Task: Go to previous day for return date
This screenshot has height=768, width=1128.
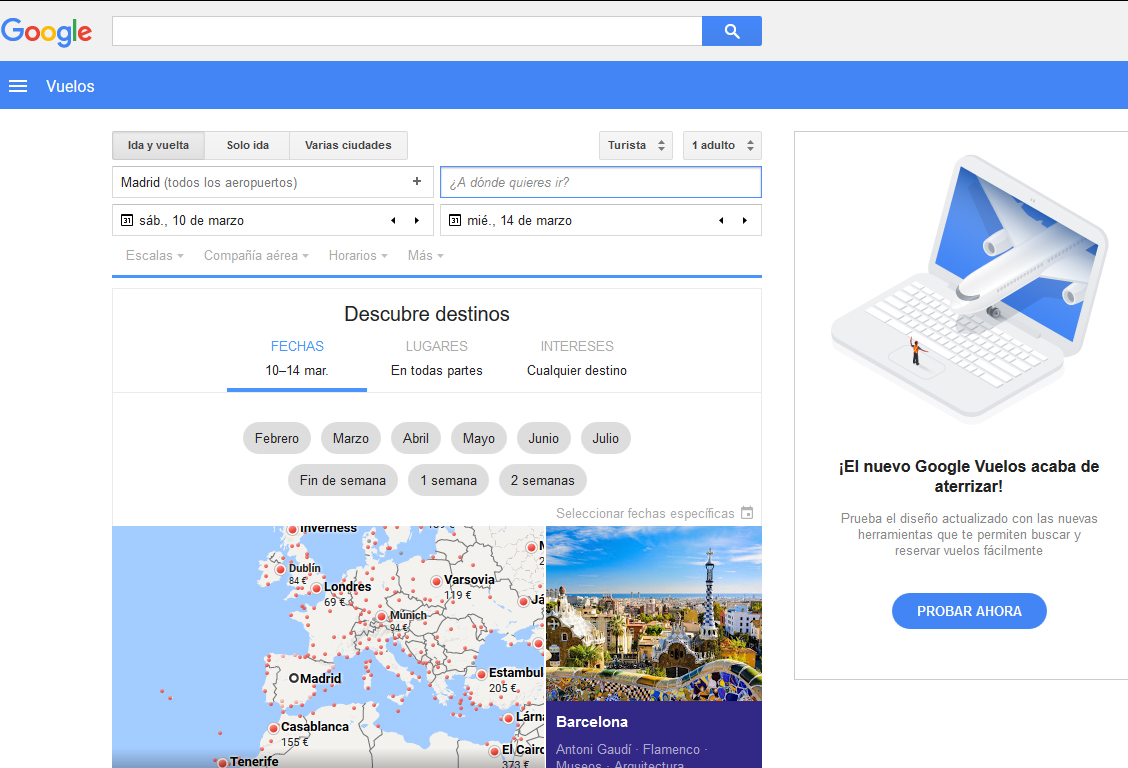Action: pyautogui.click(x=721, y=220)
